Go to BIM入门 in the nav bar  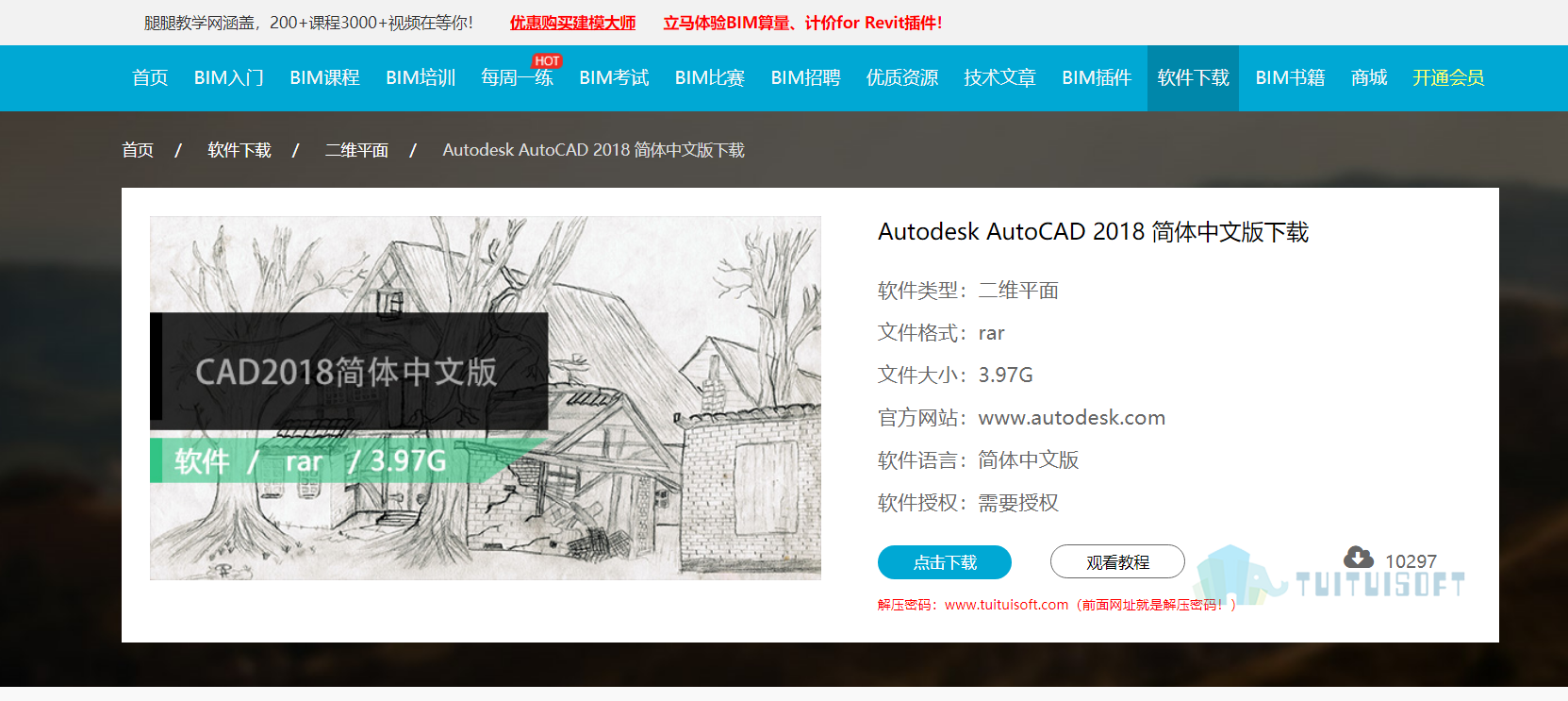[x=229, y=77]
